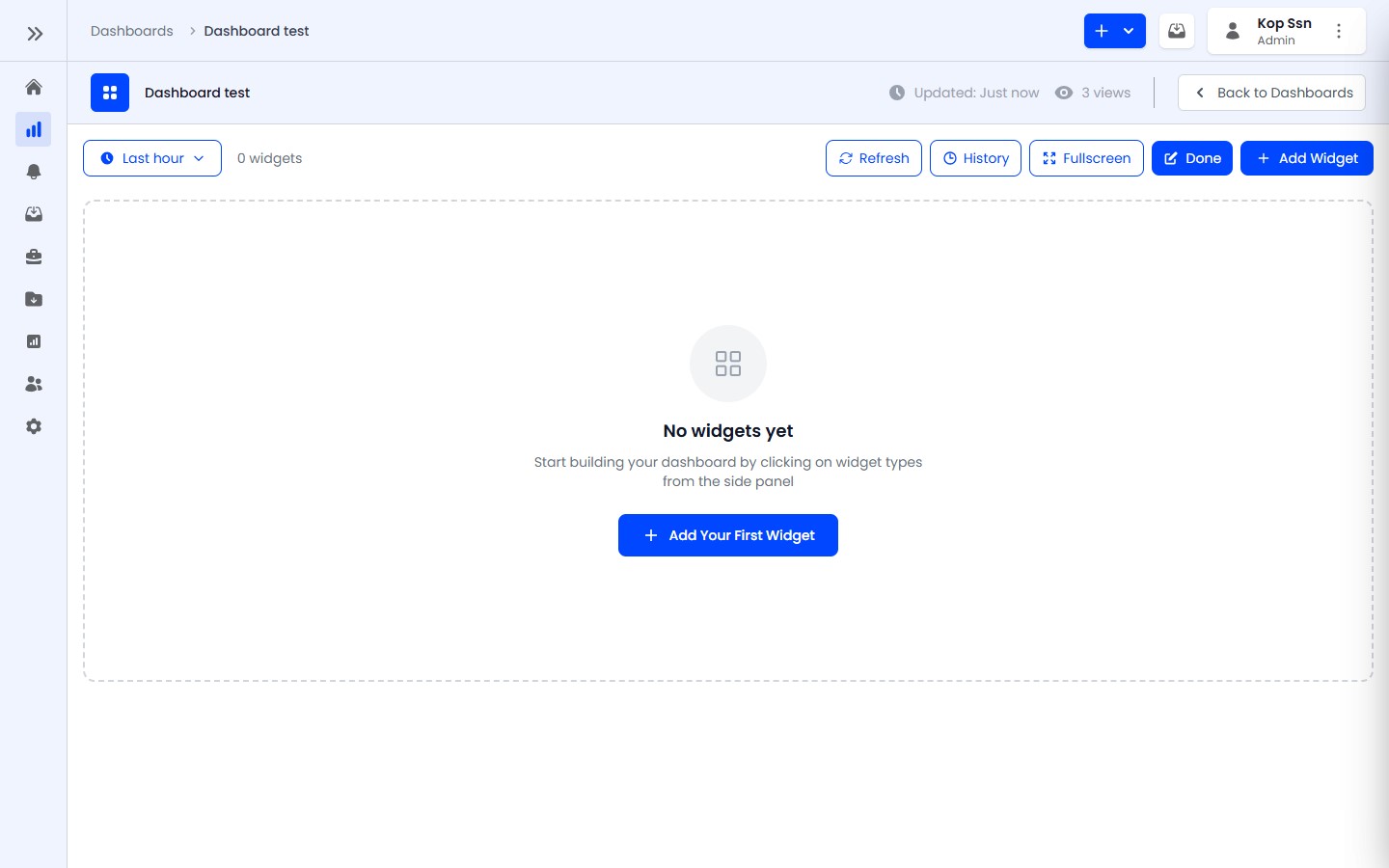Open the Home sidebar icon
Screen dimensions: 1389x868
tap(34, 87)
